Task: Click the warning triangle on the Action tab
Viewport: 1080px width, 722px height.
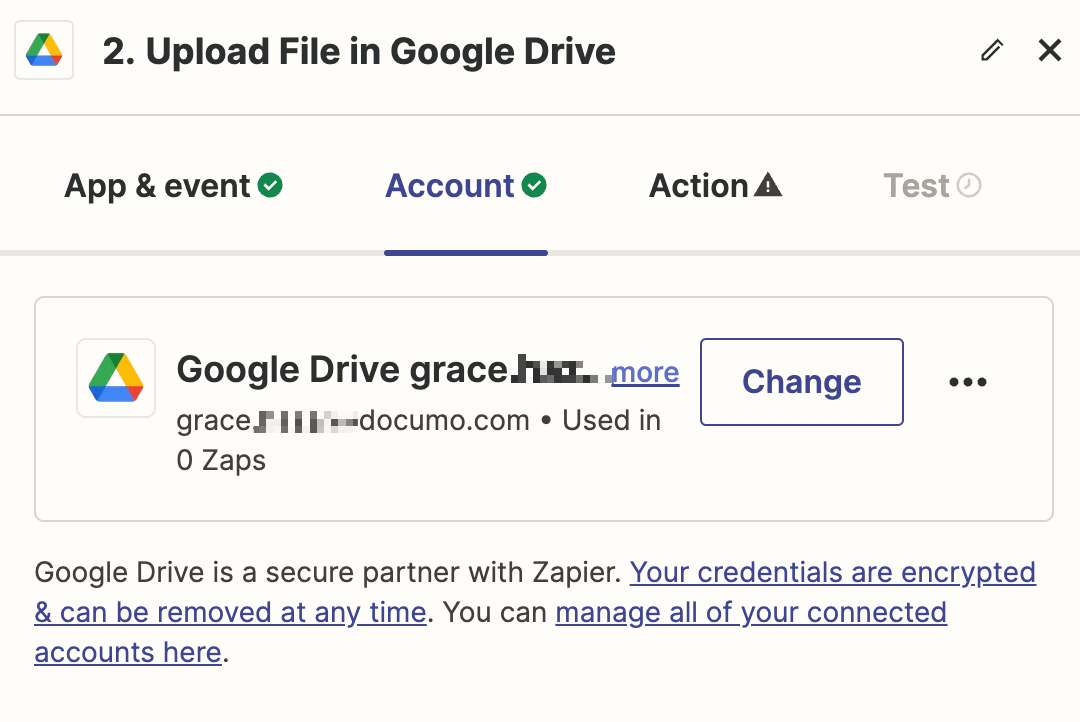Action: tap(768, 185)
